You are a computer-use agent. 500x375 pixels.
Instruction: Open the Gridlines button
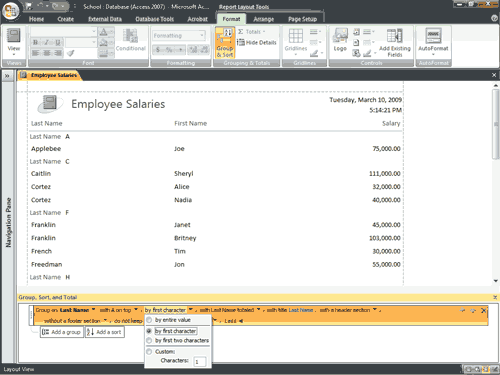[x=296, y=41]
